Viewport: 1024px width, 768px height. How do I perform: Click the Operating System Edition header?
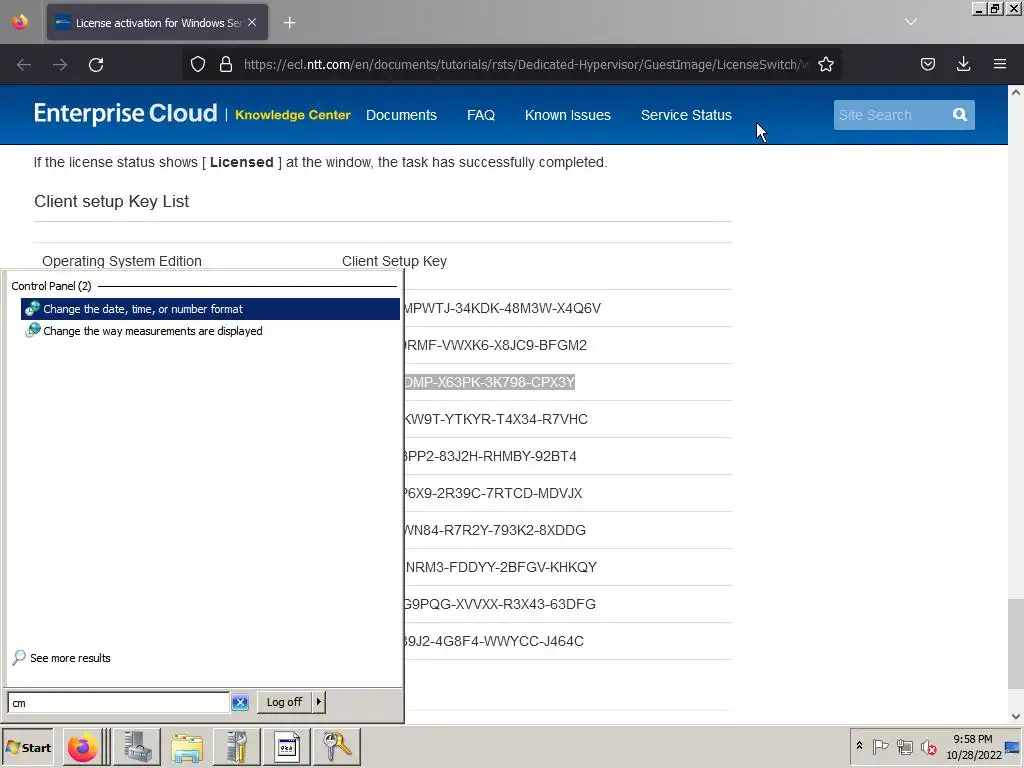(x=122, y=261)
